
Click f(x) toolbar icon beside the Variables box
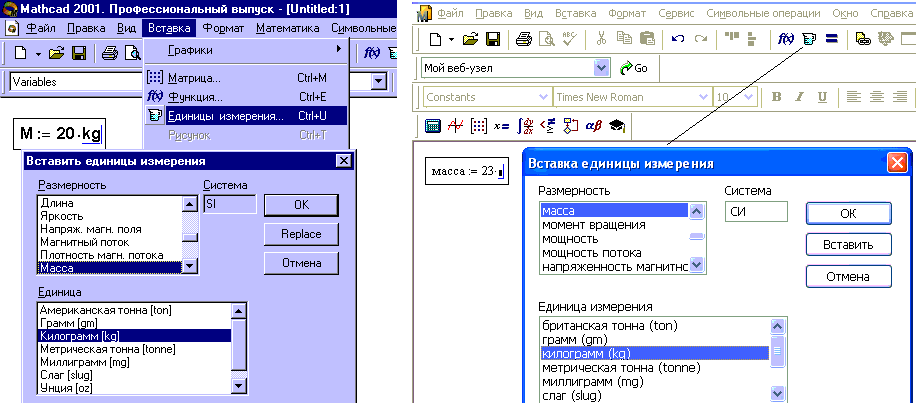pos(373,54)
